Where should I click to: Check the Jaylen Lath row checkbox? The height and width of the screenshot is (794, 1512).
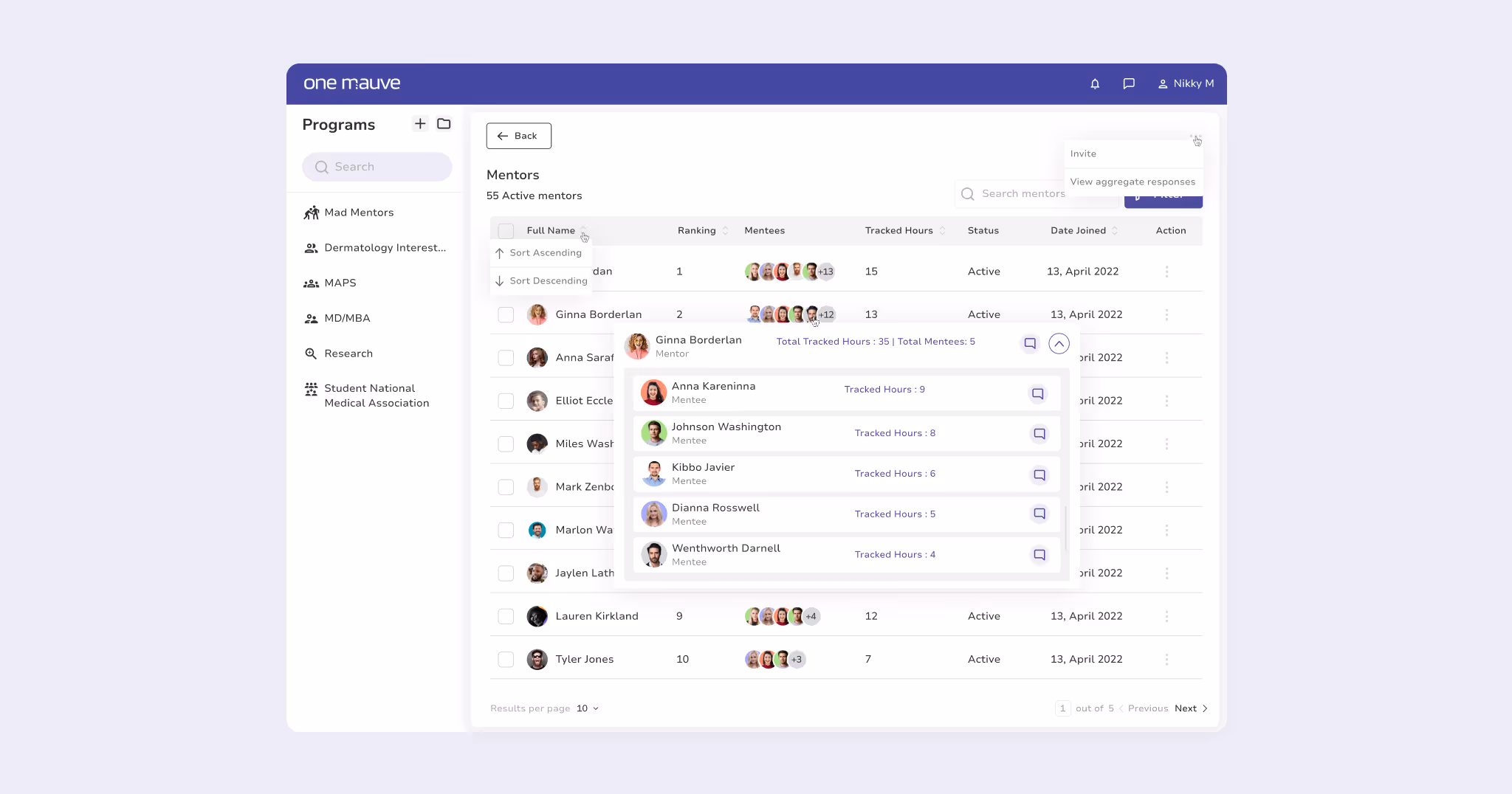coord(506,573)
